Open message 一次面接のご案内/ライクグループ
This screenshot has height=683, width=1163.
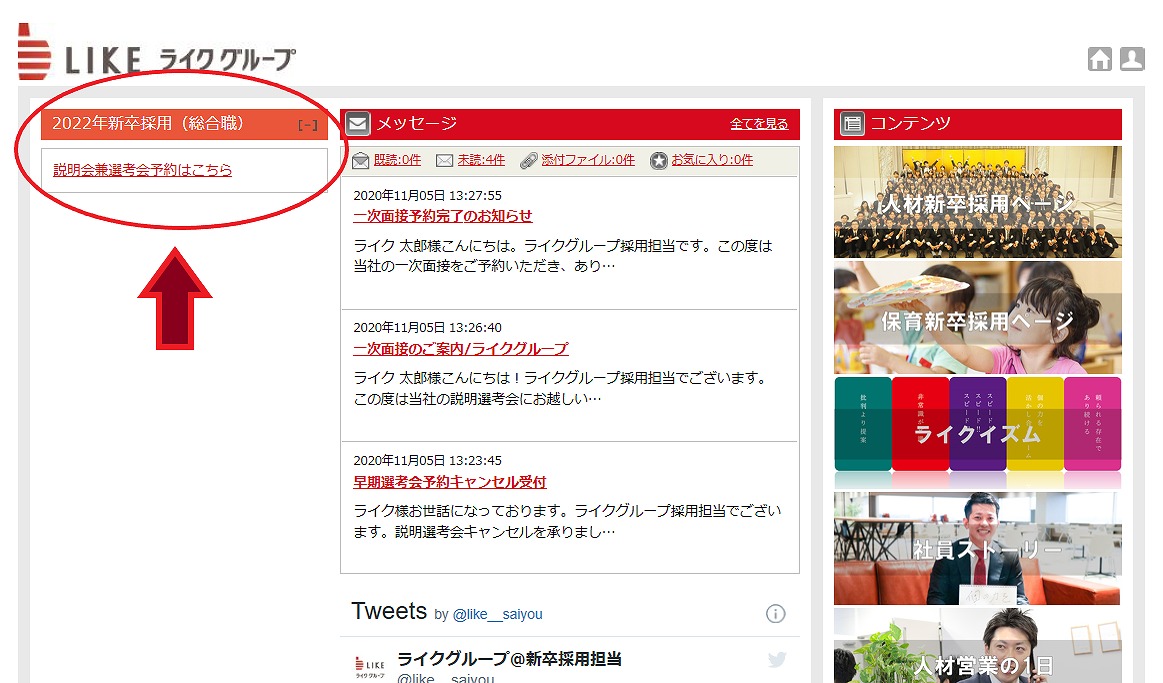click(x=461, y=349)
